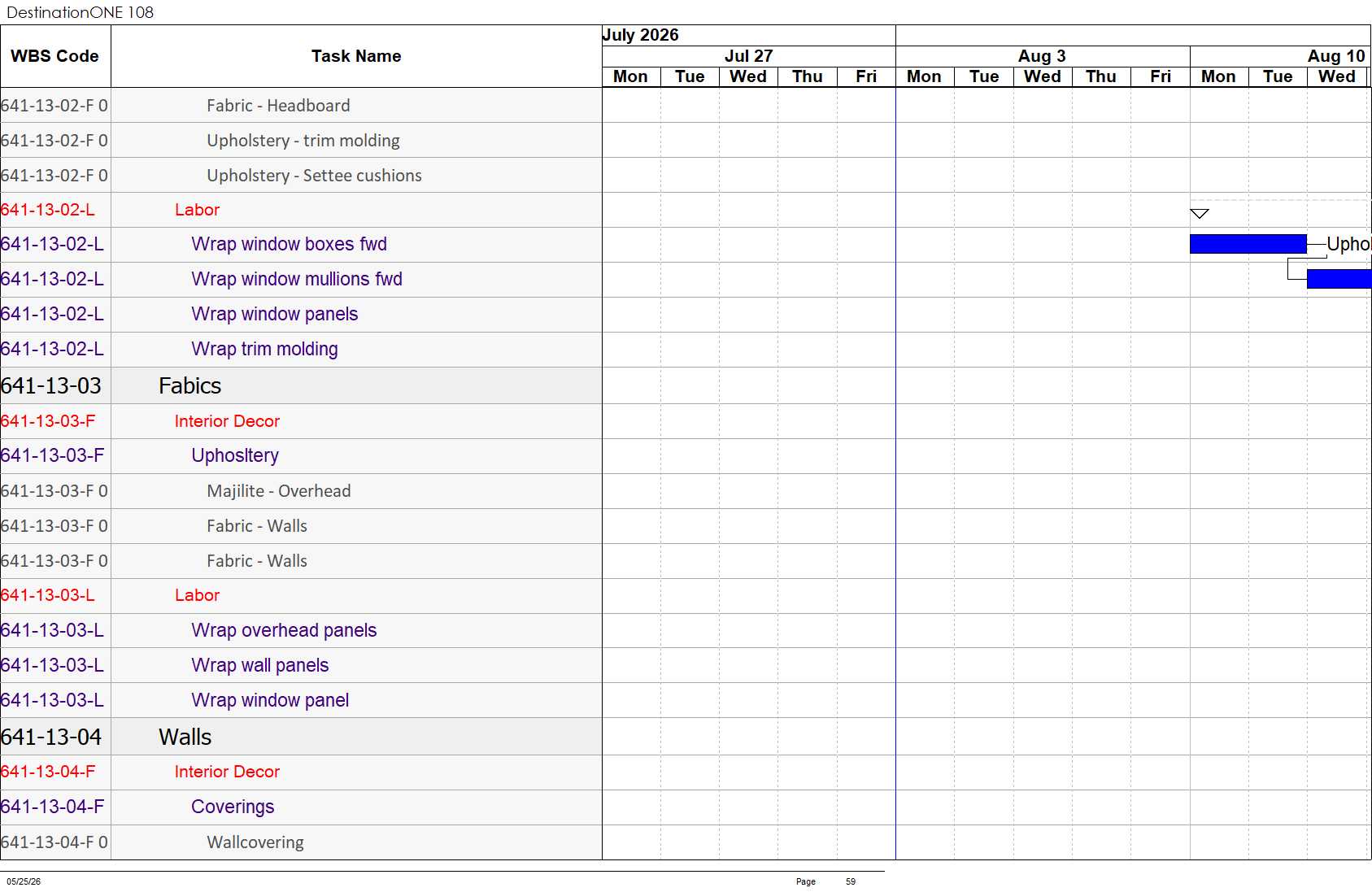This screenshot has width=1372, height=892.
Task: Select the Majilite - Overhead task
Action: point(279,491)
